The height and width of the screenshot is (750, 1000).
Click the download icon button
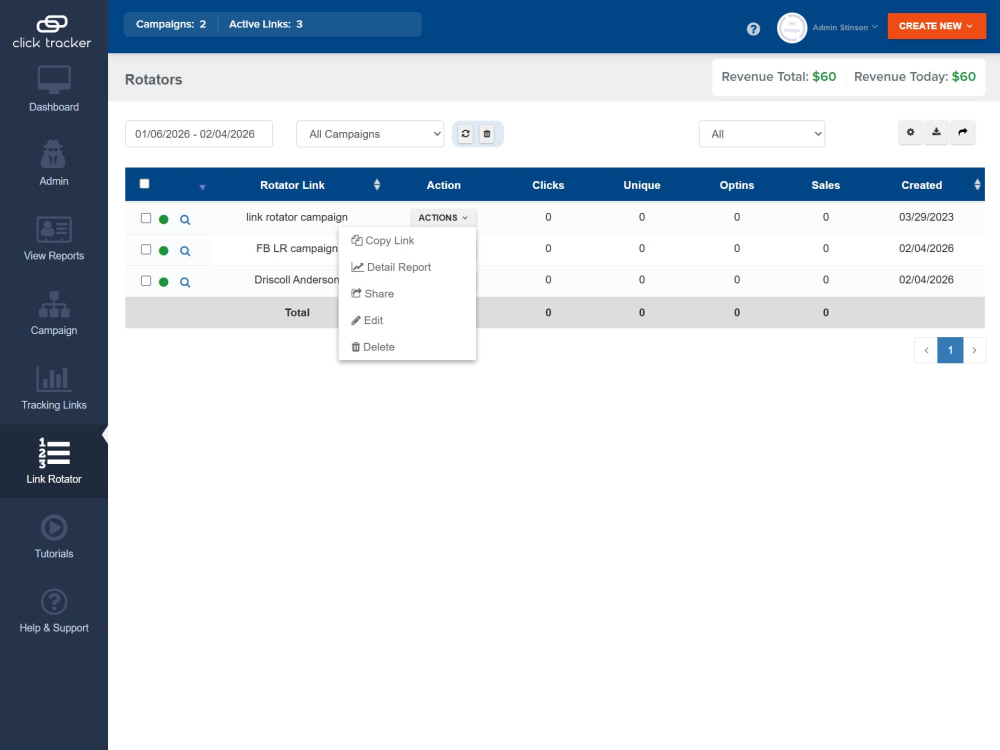click(x=936, y=132)
